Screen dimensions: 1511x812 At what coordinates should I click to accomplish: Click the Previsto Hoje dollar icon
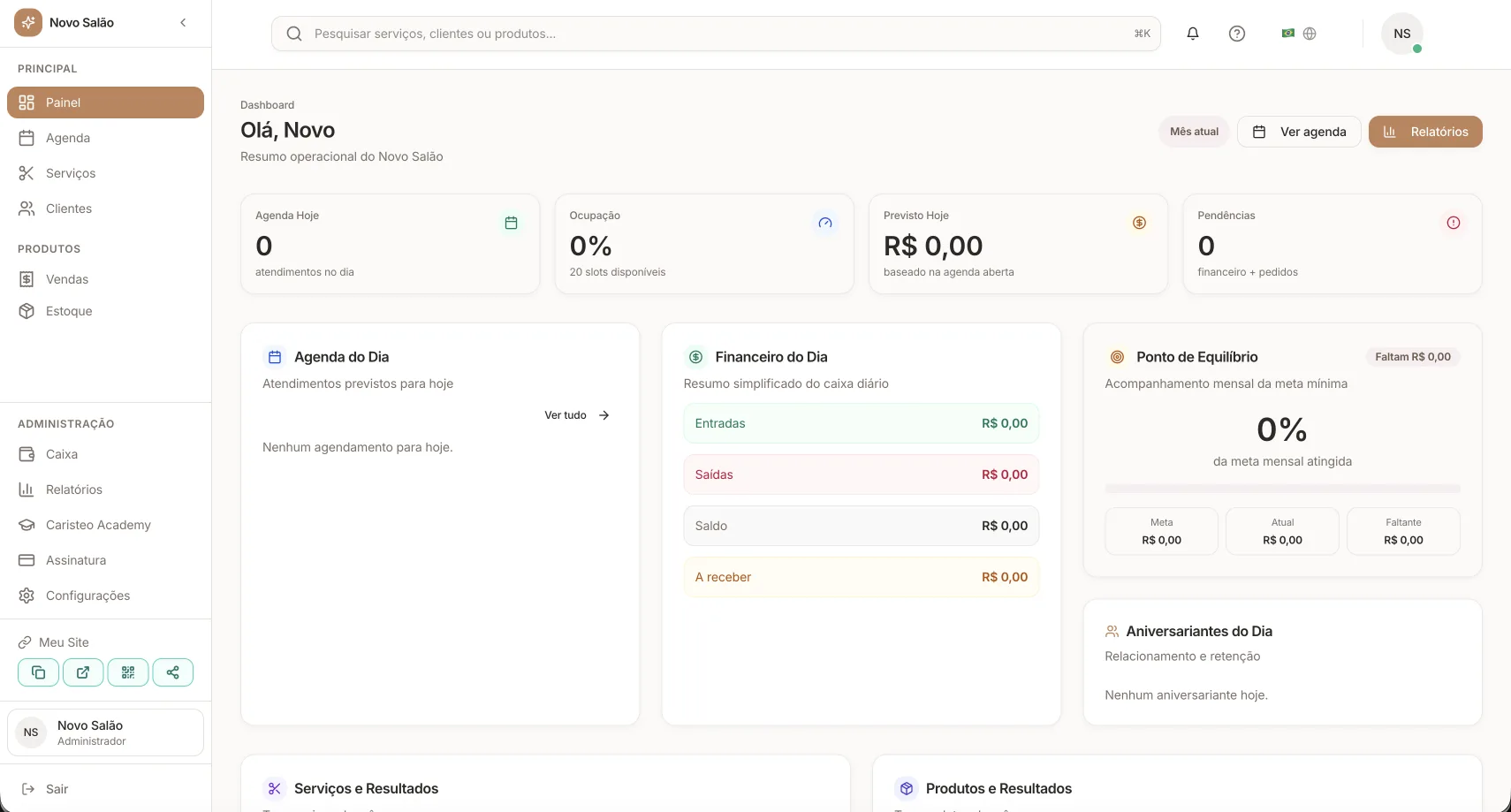tap(1140, 223)
